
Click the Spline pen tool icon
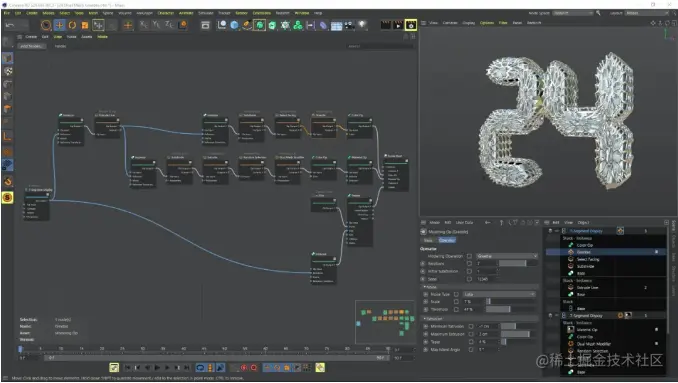pos(247,25)
